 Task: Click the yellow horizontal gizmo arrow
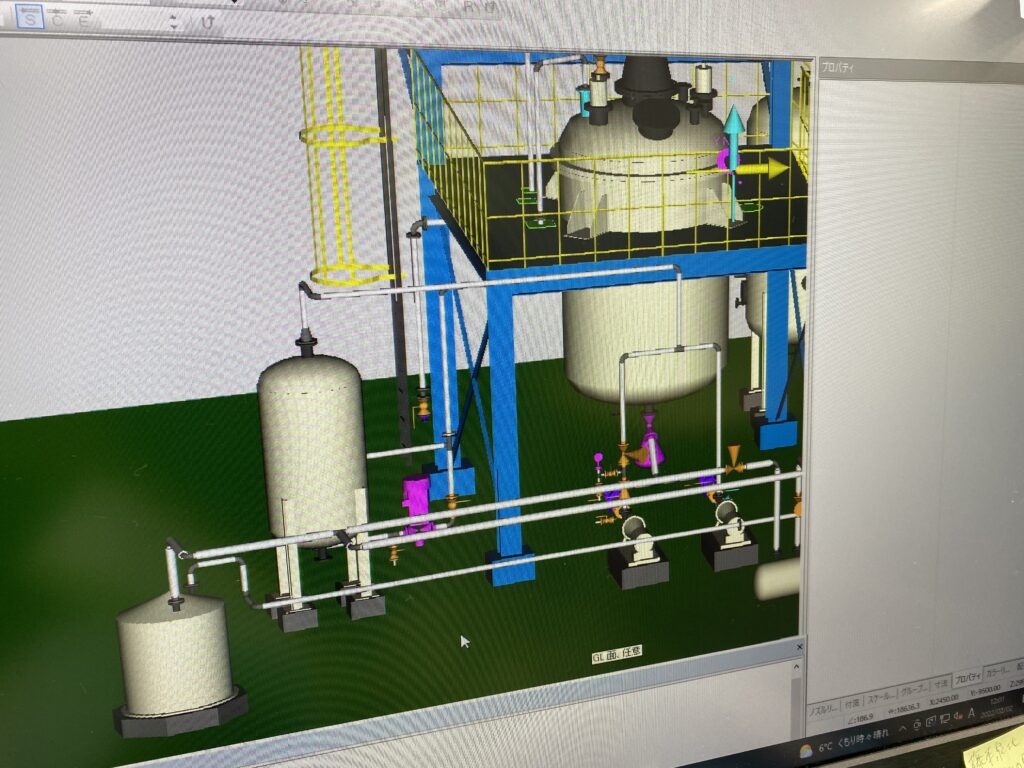coord(764,168)
